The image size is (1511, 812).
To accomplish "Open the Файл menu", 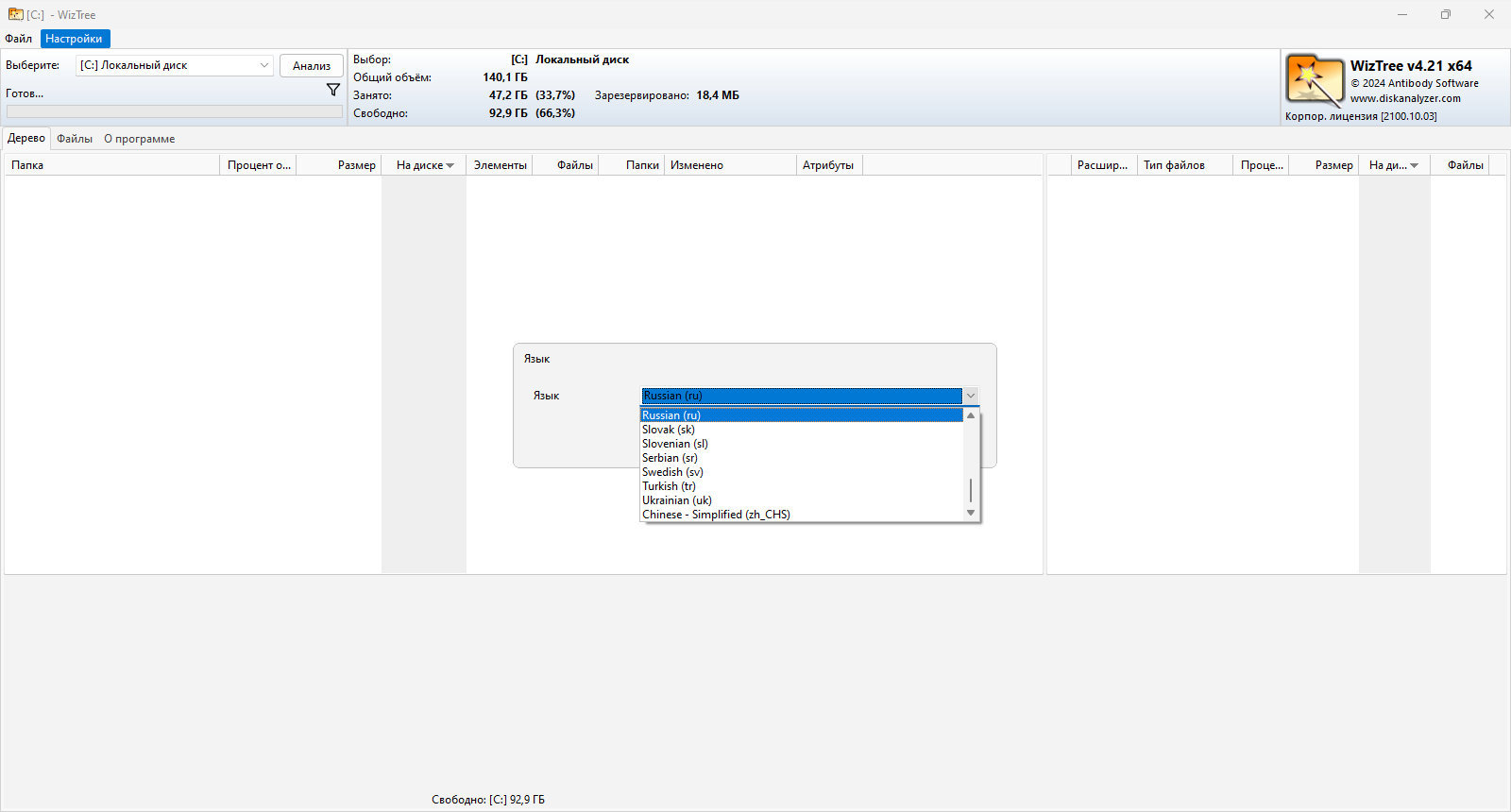I will (18, 39).
